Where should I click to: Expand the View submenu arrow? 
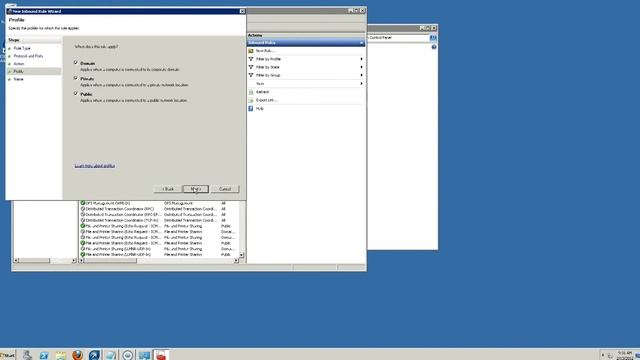(361, 84)
